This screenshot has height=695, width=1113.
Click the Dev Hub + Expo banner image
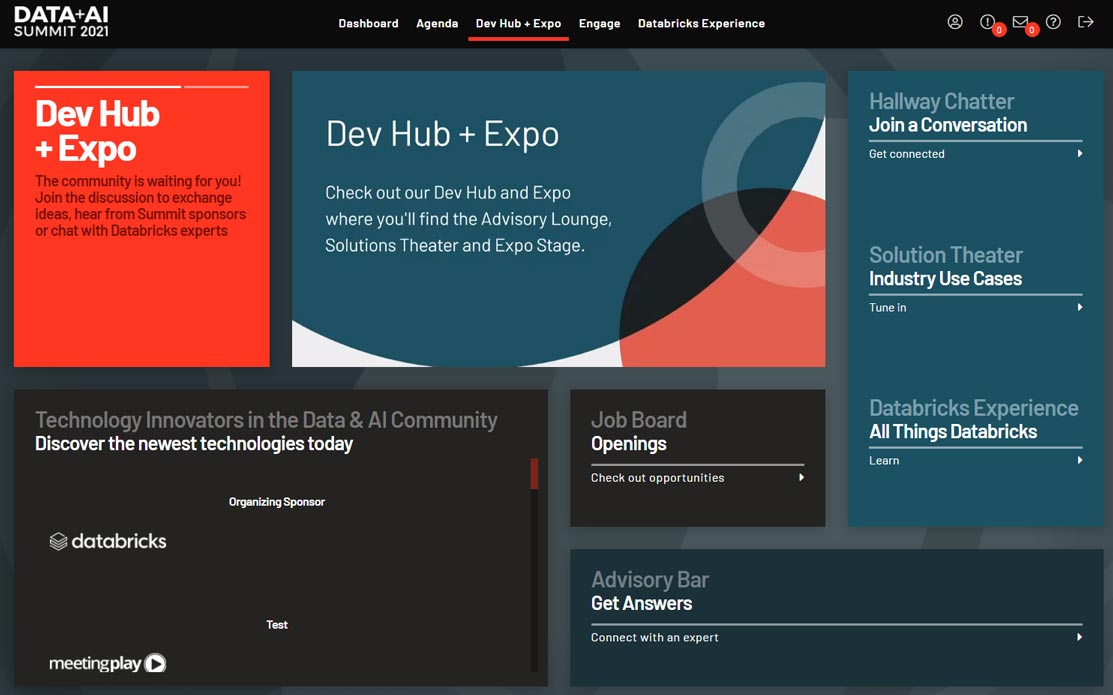point(558,218)
